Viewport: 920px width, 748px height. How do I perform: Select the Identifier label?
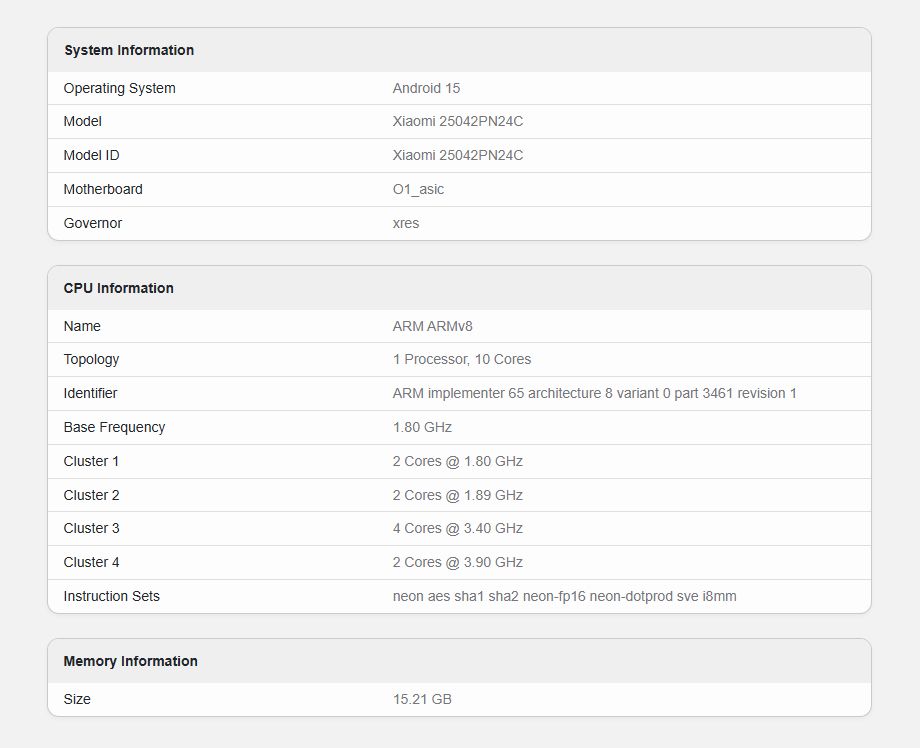[90, 394]
